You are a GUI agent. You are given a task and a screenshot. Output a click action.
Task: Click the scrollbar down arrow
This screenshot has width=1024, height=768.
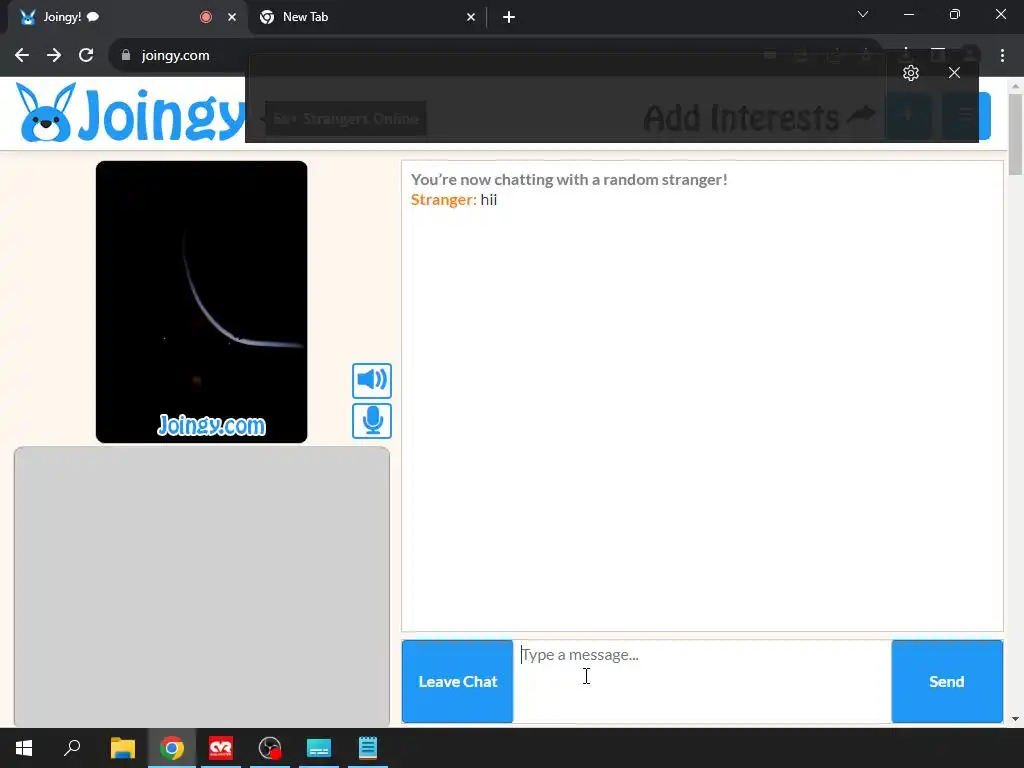pos(1015,719)
